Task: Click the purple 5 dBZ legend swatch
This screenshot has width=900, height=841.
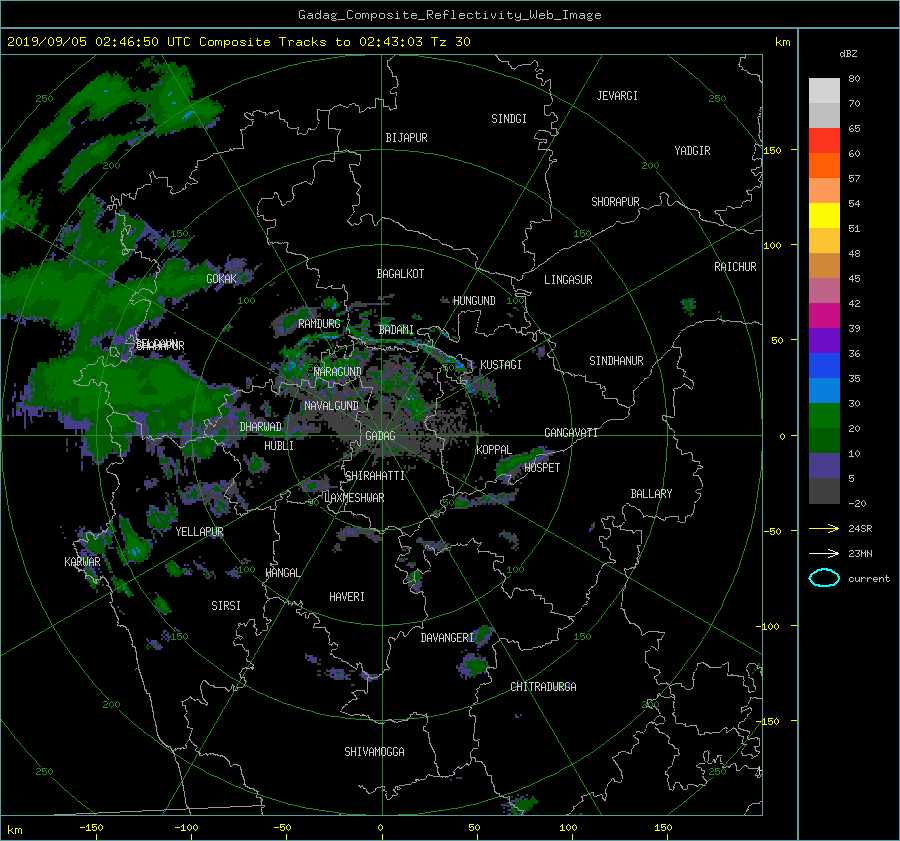Action: click(824, 466)
